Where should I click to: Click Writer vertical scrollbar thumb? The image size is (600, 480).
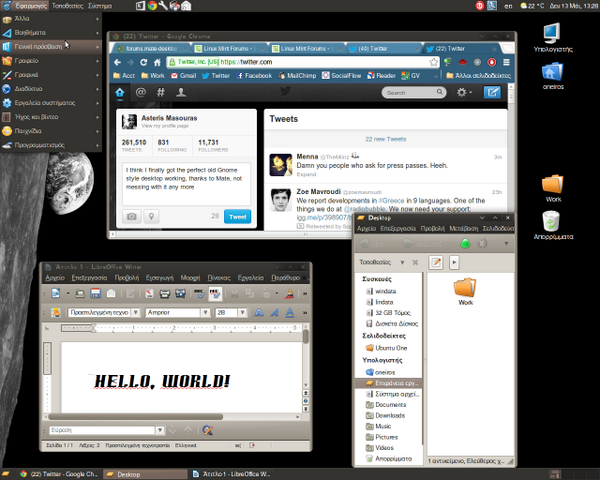(305, 336)
